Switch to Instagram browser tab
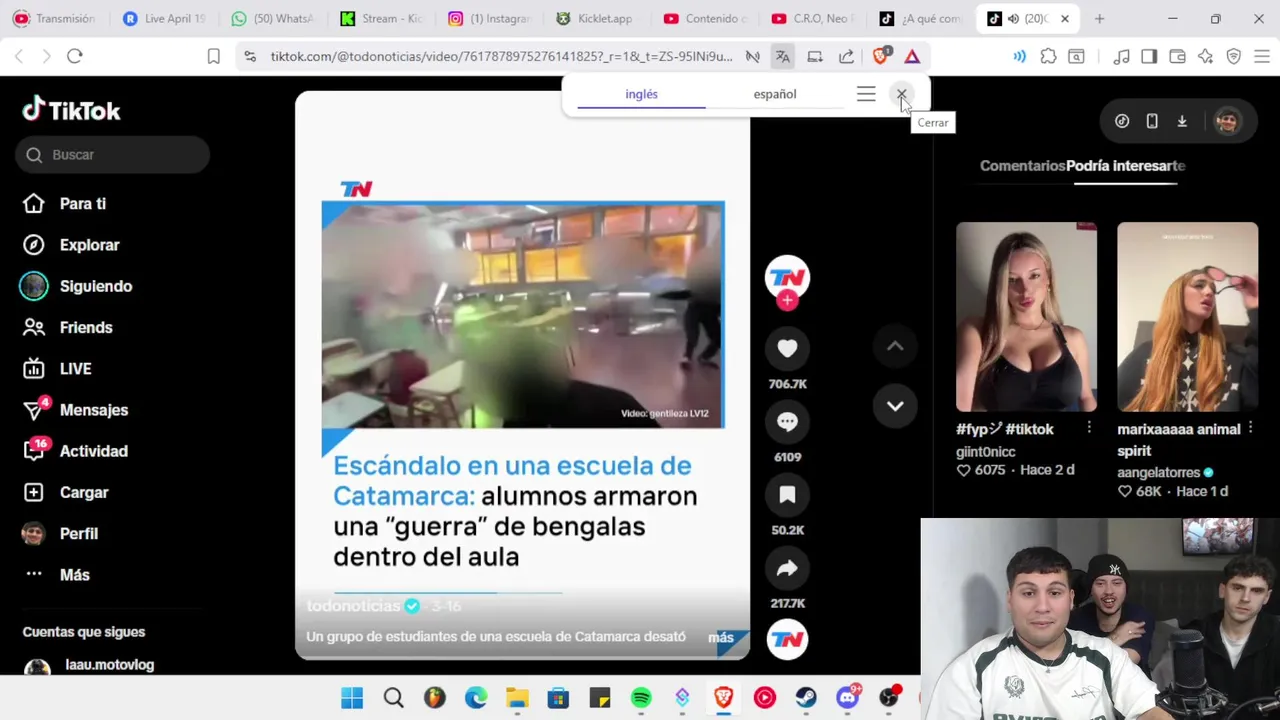 pos(489,19)
